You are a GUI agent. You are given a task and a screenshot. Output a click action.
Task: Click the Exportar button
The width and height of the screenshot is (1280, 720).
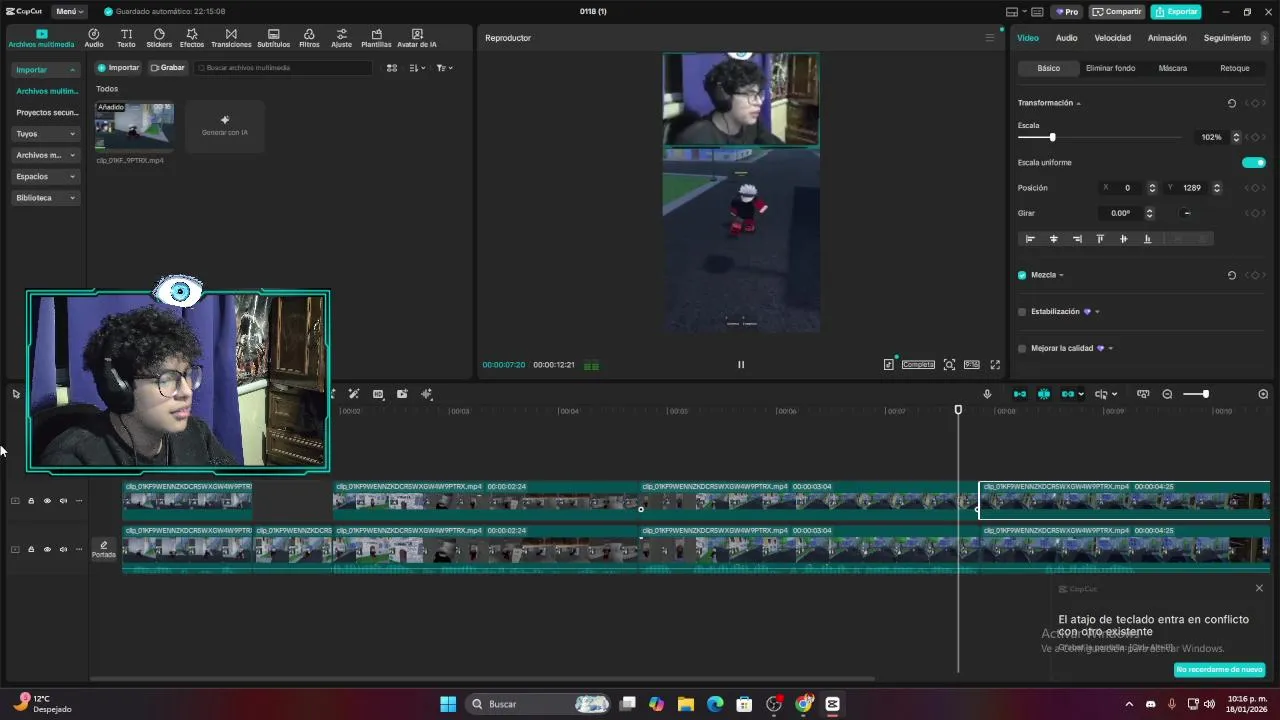(x=1176, y=12)
